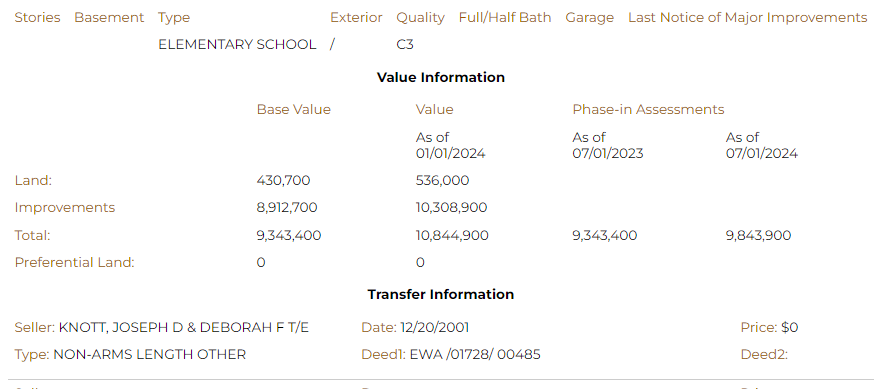Click the Value Information section heading
The width and height of the screenshot is (878, 389).
point(441,77)
